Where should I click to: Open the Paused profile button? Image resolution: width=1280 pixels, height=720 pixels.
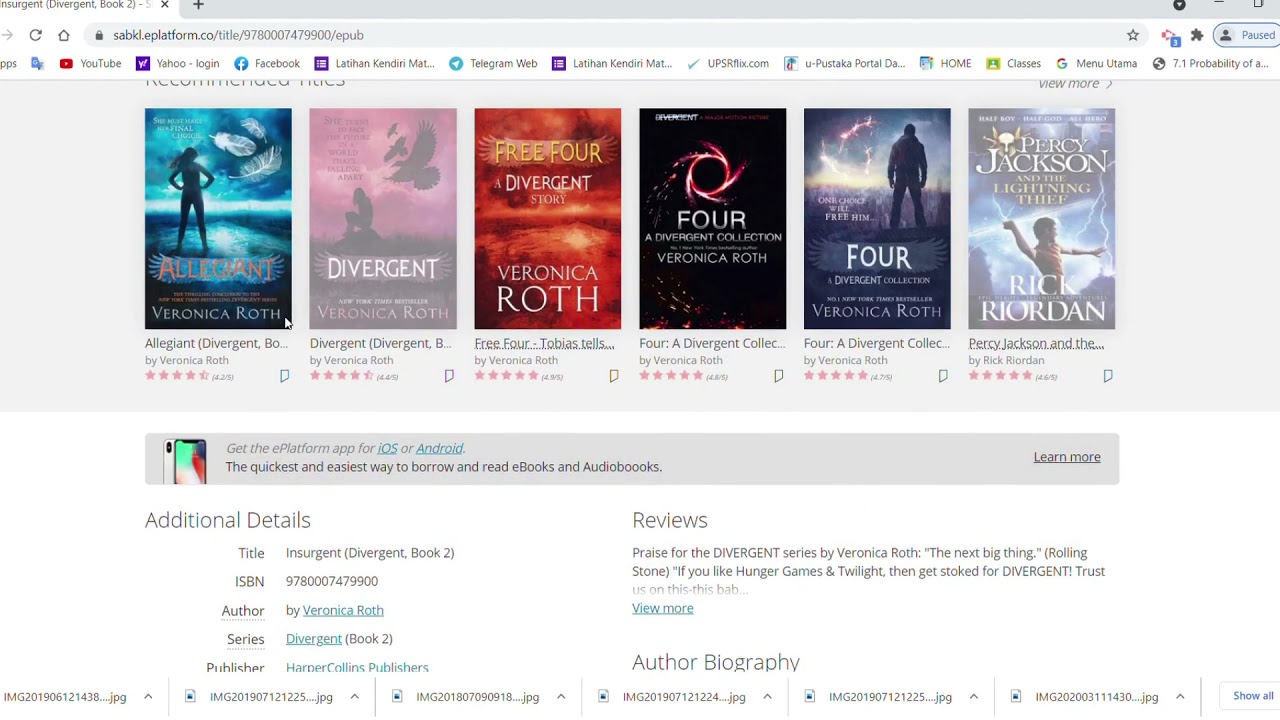point(1246,35)
